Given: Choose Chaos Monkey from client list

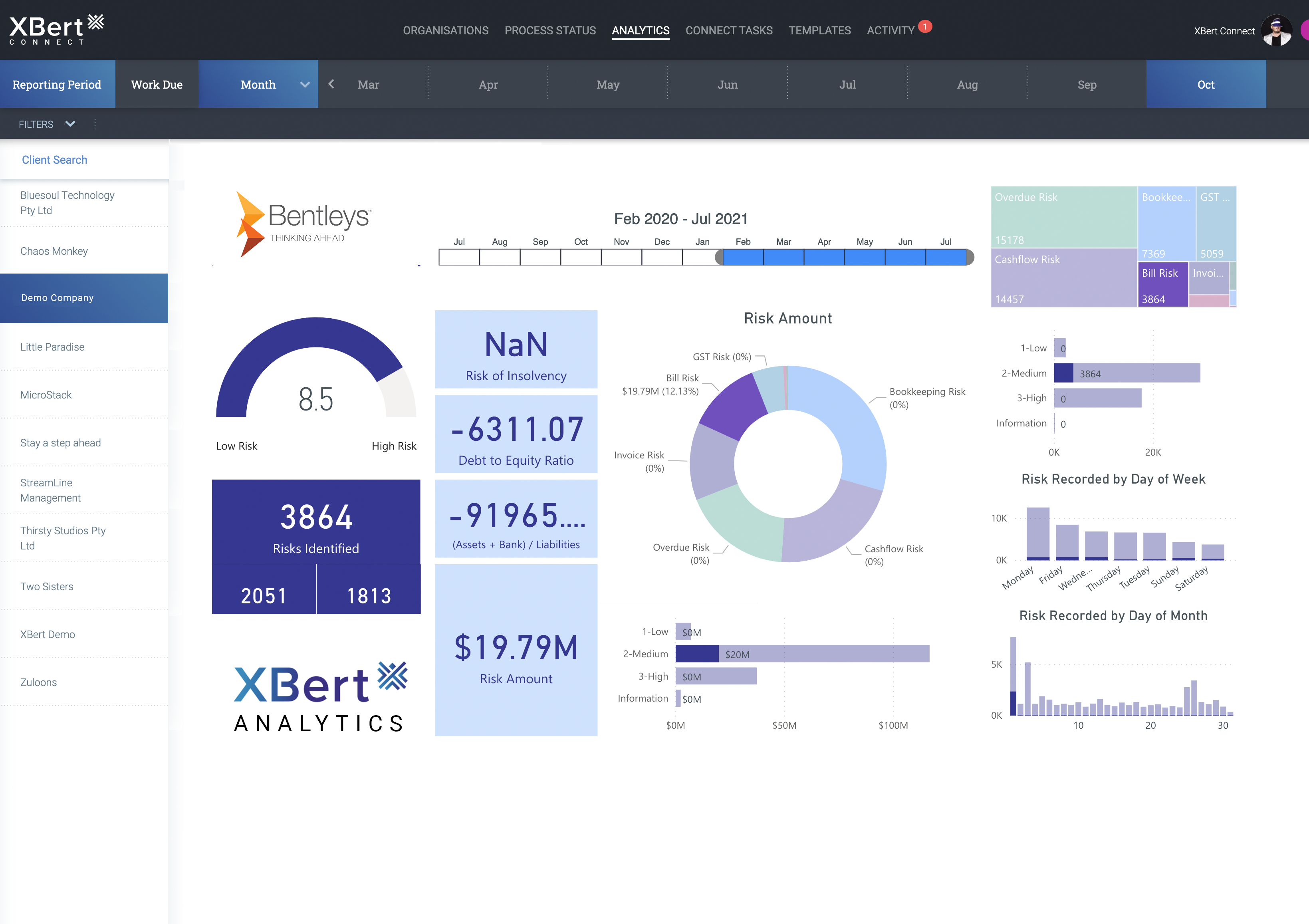Looking at the screenshot, I should 54,252.
